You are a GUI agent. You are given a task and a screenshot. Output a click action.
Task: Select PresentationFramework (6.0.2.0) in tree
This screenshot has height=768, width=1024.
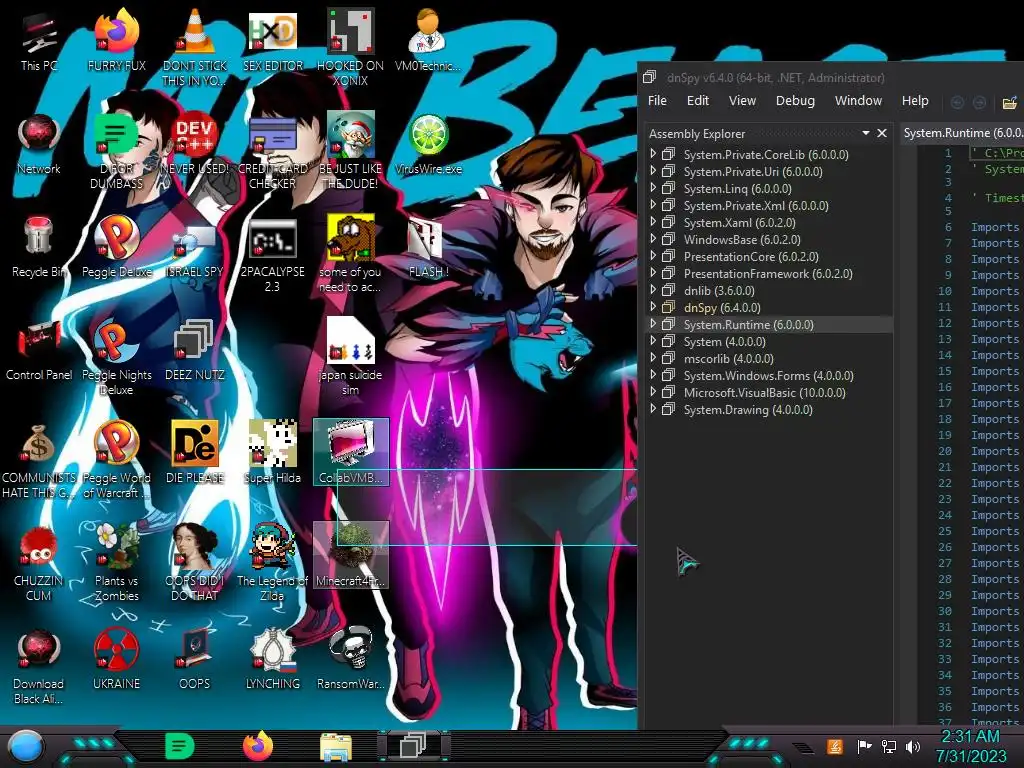[x=768, y=274]
